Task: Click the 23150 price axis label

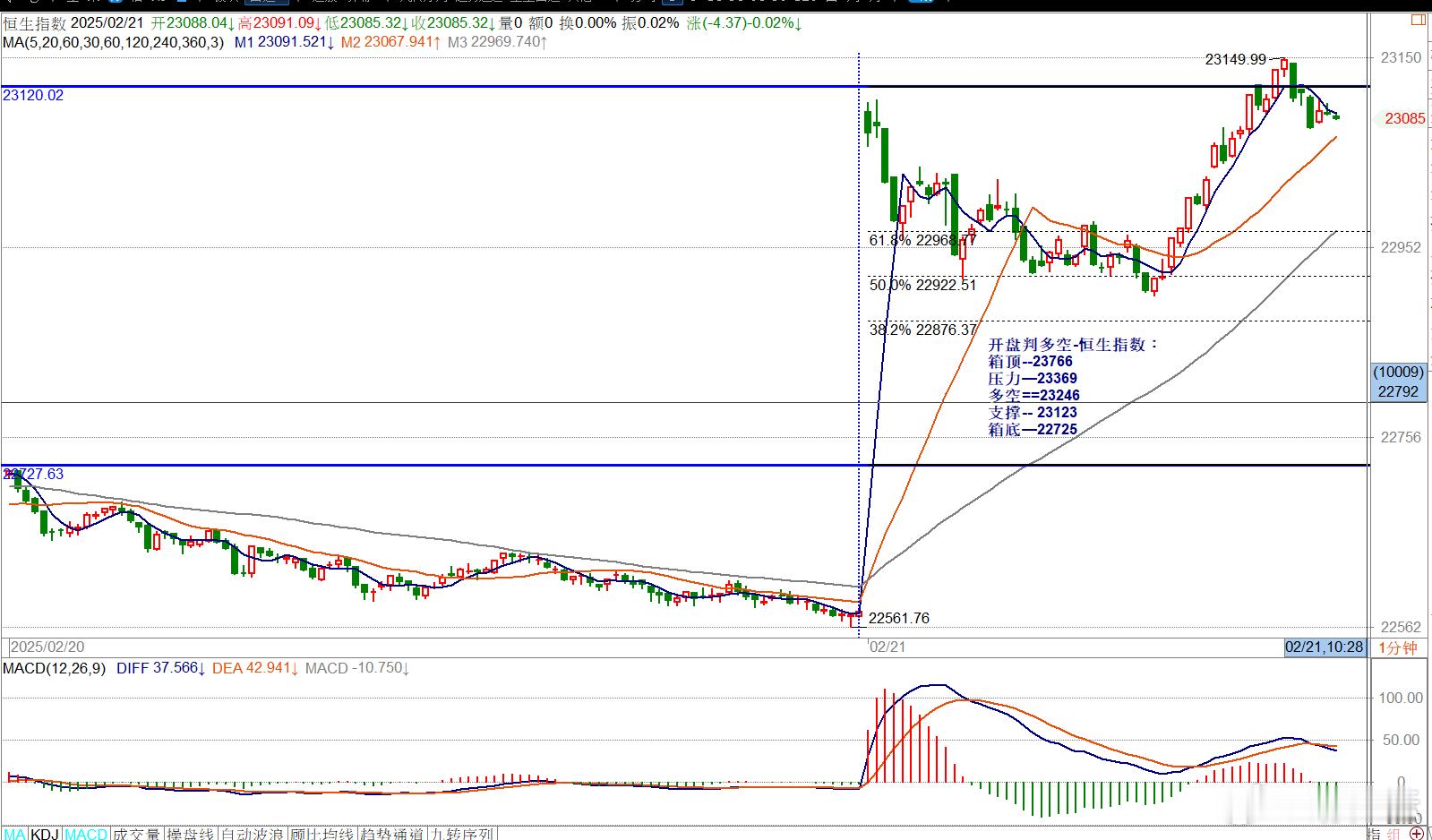Action: (x=1401, y=57)
